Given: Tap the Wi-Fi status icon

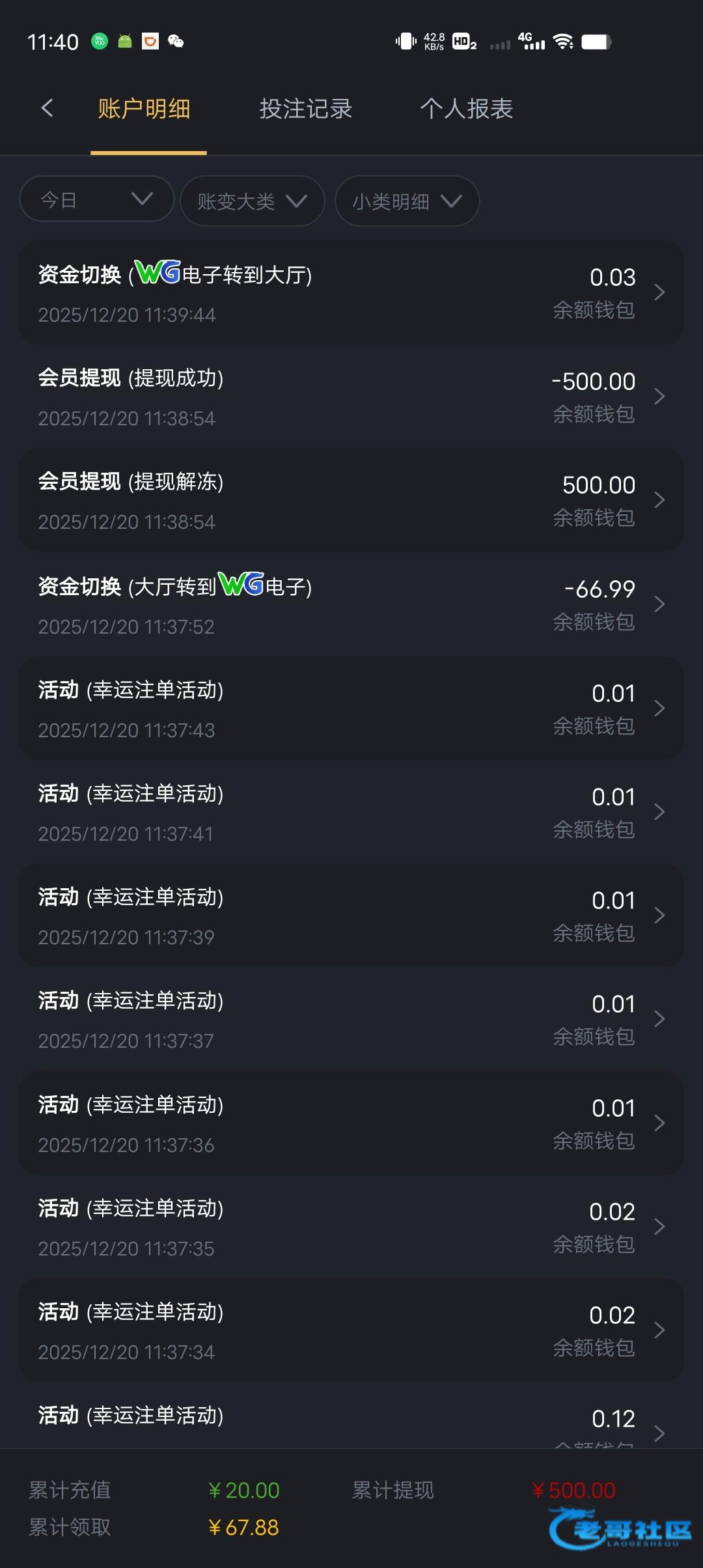Looking at the screenshot, I should point(562,42).
